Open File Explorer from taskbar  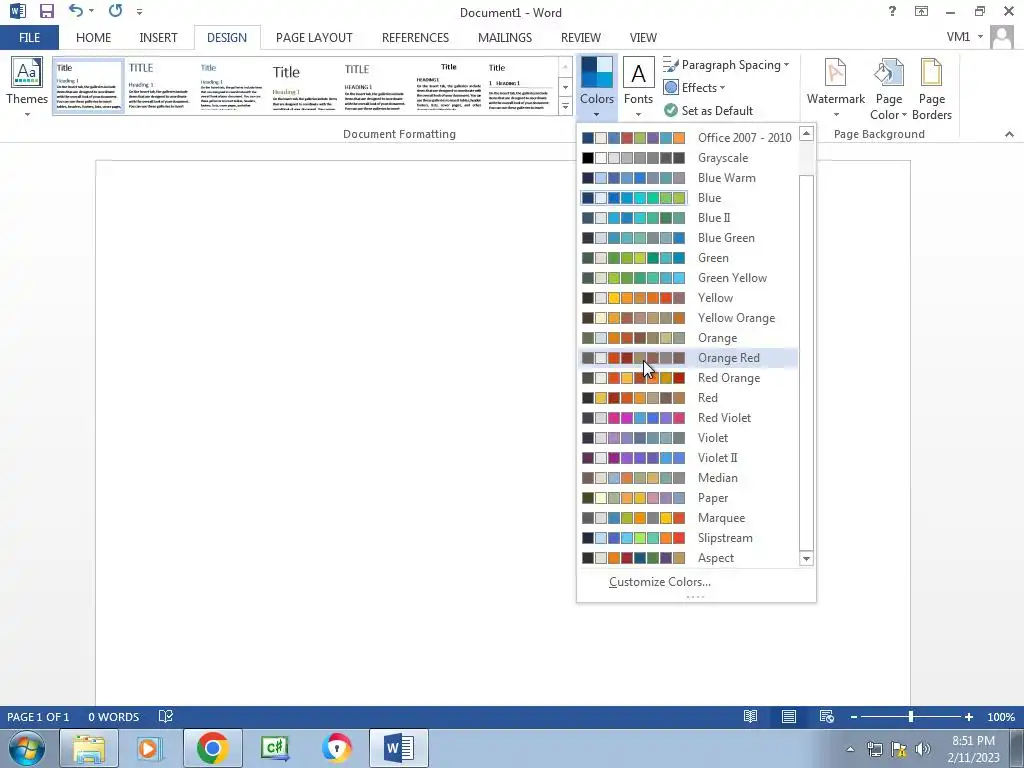(x=89, y=748)
